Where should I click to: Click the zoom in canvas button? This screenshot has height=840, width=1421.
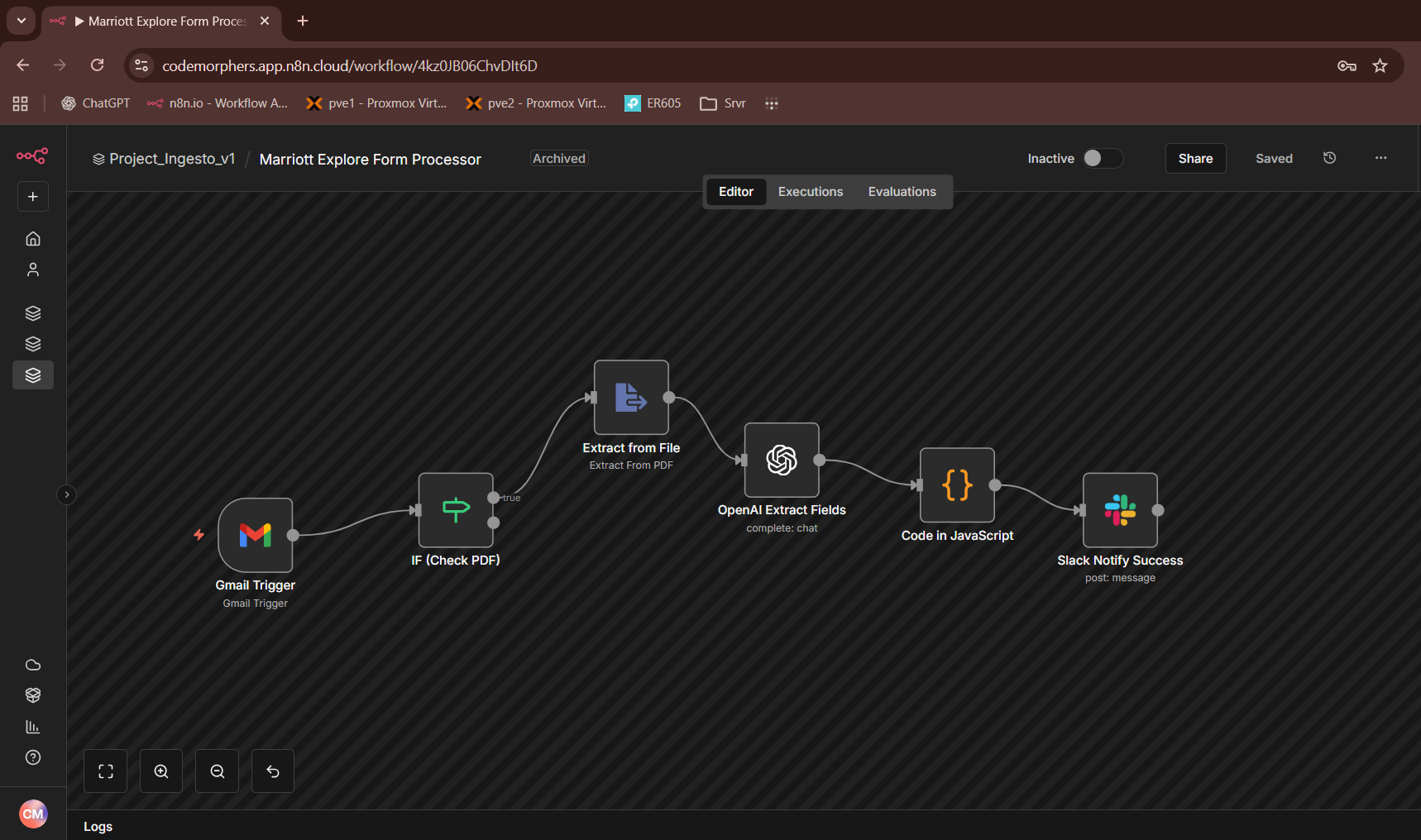point(161,771)
